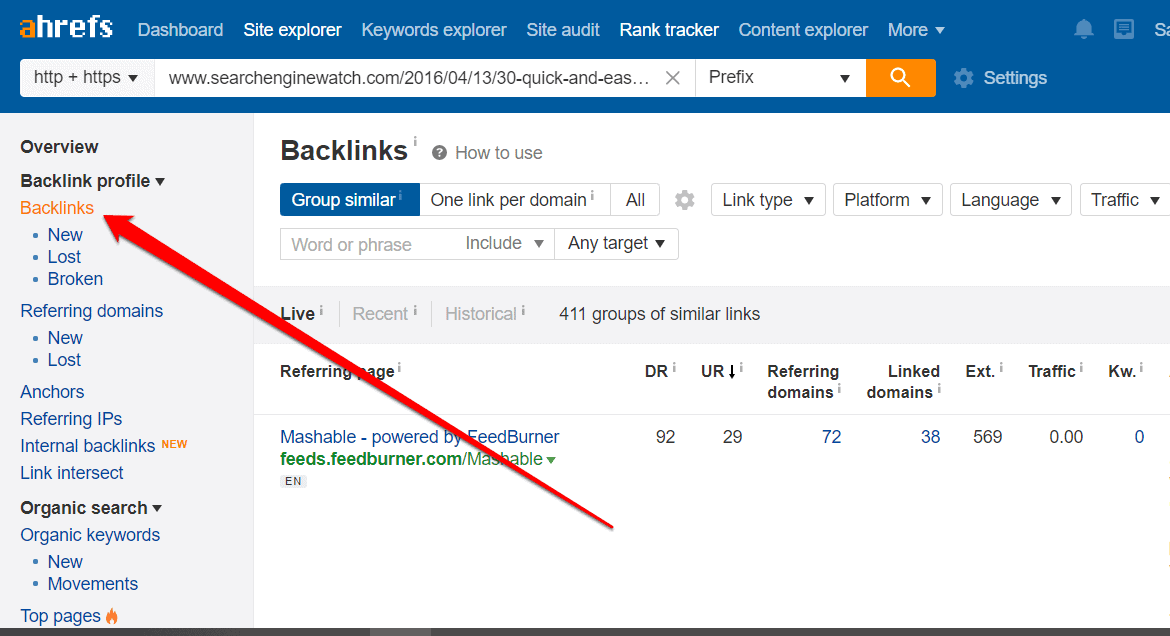Click the info icon beside Ext. column

point(1001,367)
